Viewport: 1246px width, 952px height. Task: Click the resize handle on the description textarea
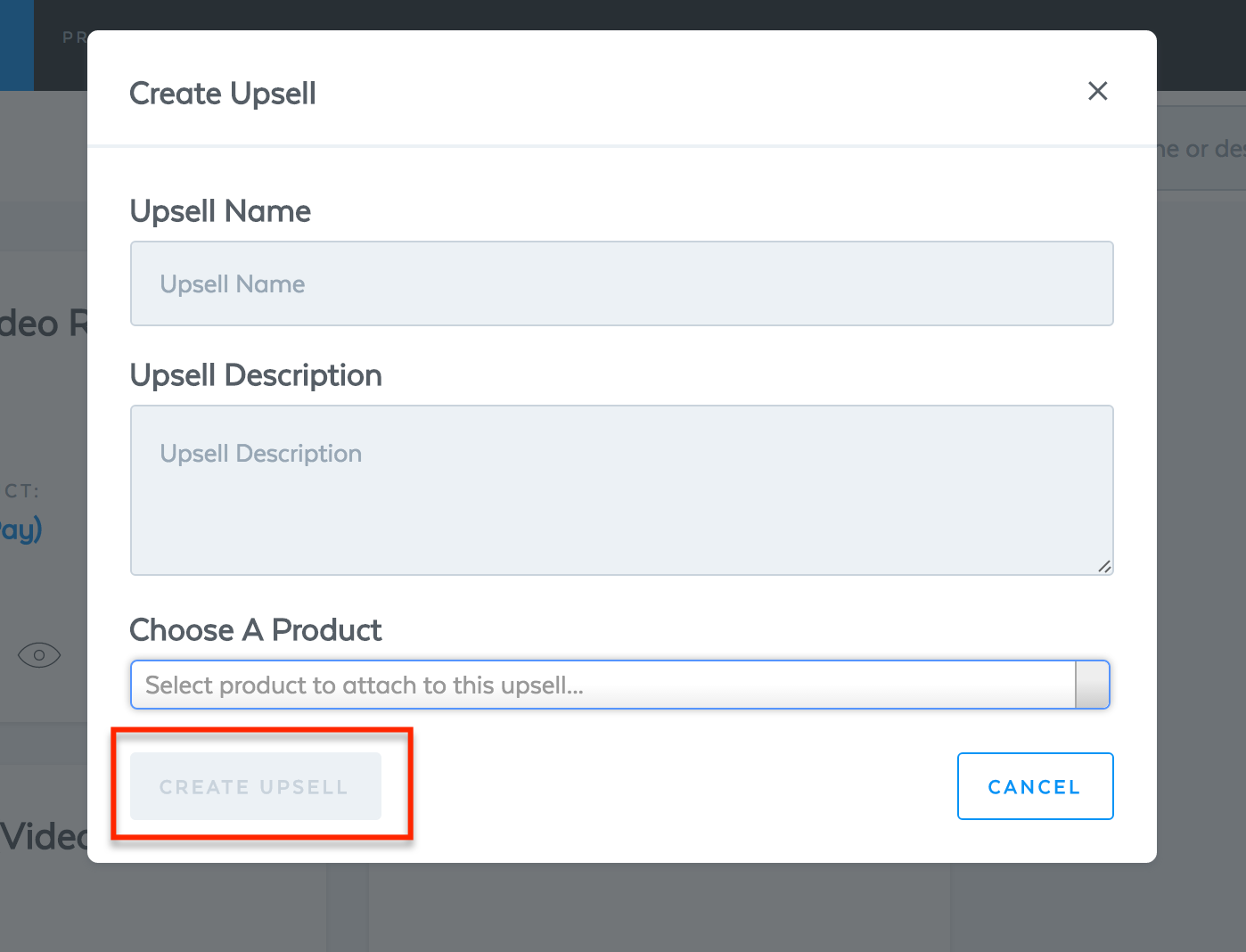pyautogui.click(x=1104, y=566)
